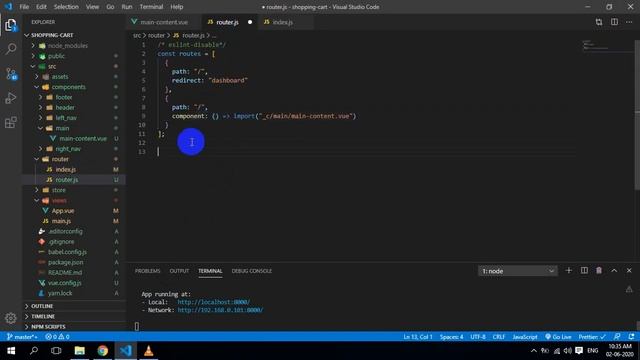Open the Search view in activity bar
The image size is (640, 360).
coord(11,49)
